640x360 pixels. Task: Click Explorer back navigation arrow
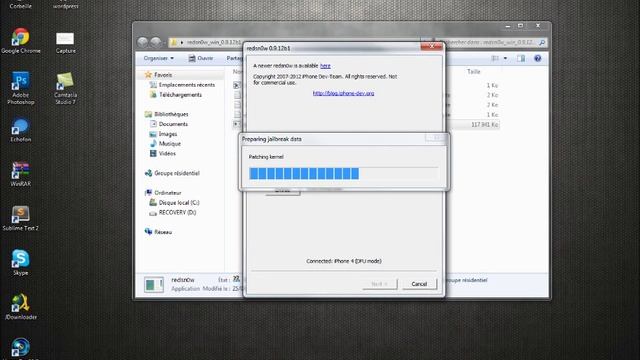(x=142, y=42)
